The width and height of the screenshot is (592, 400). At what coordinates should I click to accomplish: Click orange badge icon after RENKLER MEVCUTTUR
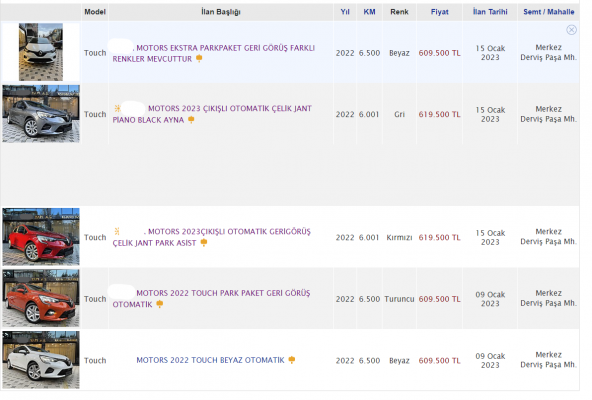[x=199, y=59]
